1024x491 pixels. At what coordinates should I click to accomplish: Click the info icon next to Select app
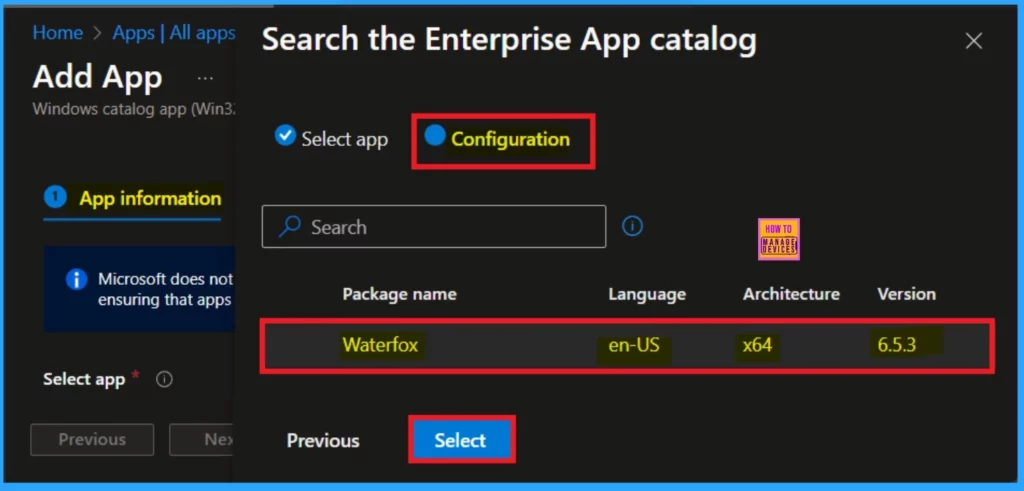click(165, 379)
